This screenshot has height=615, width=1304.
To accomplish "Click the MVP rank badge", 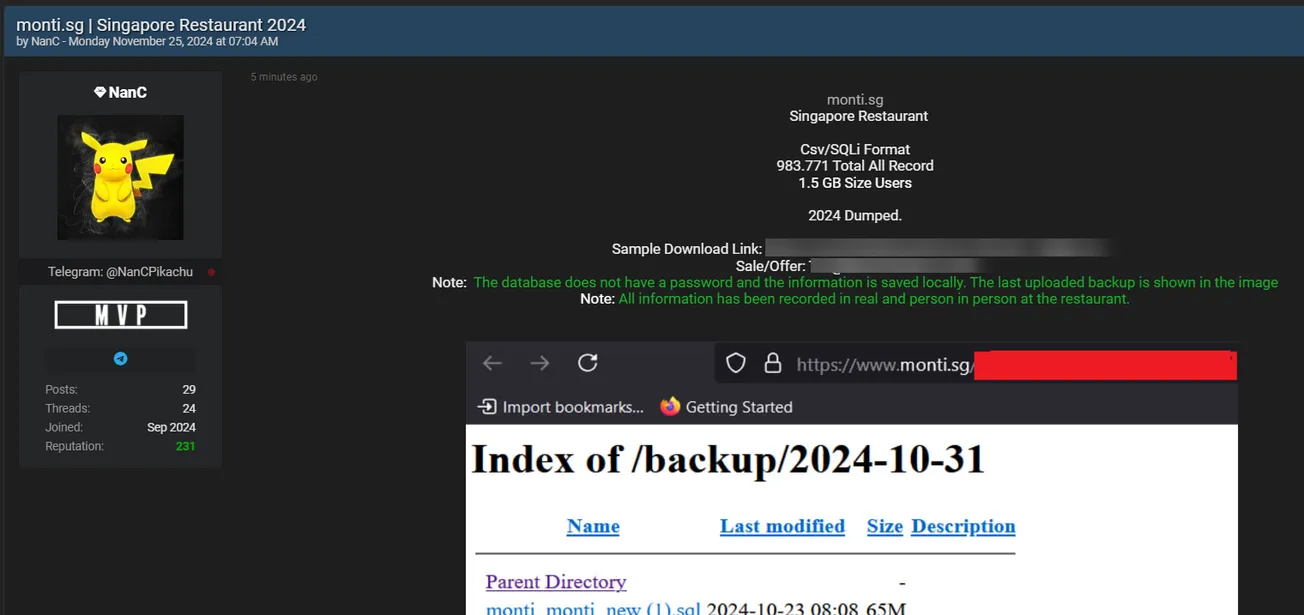I will point(120,315).
